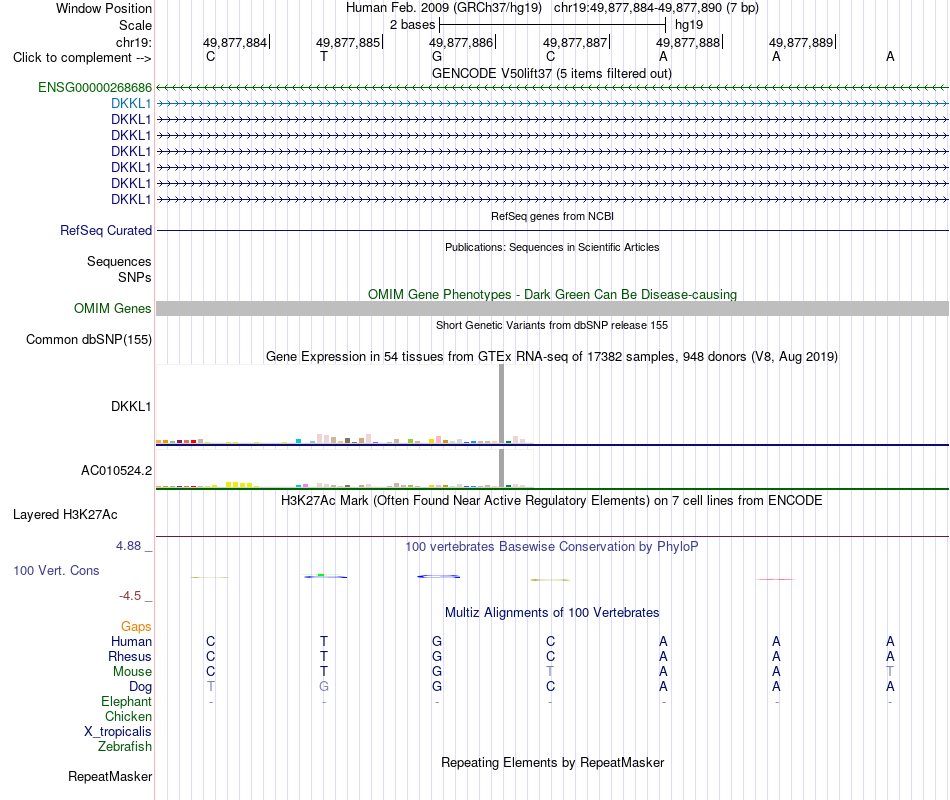
Task: Click position label 49,877,887 in ruler
Action: coord(575,42)
